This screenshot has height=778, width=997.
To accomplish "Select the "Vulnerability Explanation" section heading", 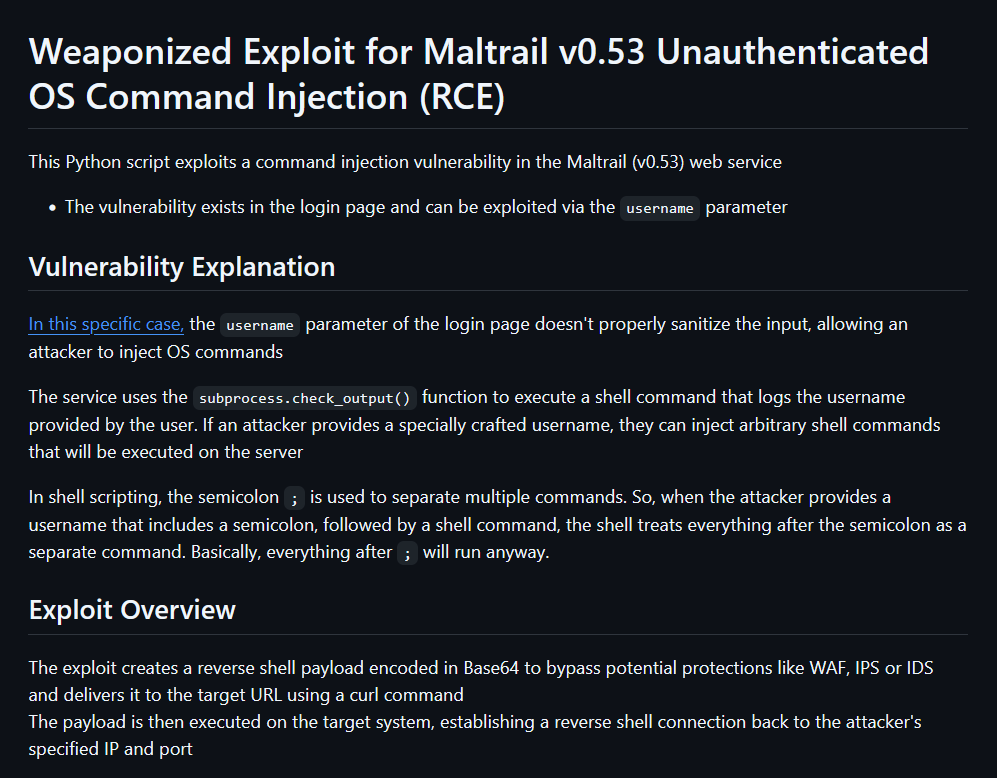I will 182,267.
